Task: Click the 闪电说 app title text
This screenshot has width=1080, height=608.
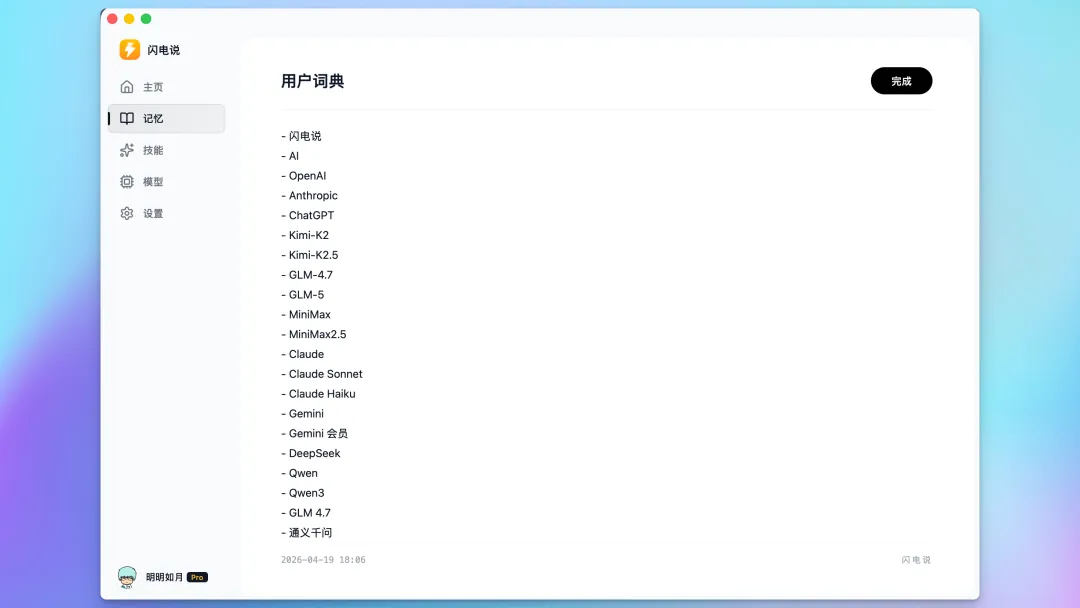Action: 163,50
